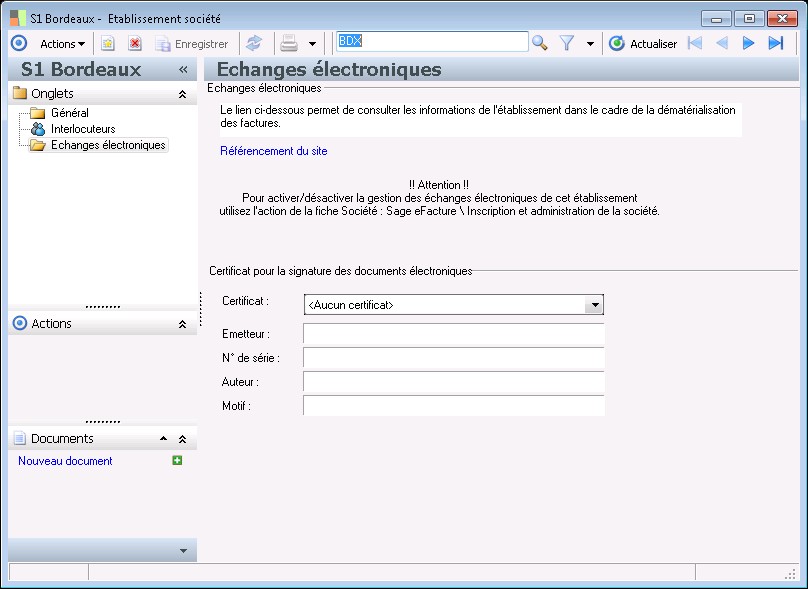Go to first record arrow
808x589 pixels.
pos(695,43)
